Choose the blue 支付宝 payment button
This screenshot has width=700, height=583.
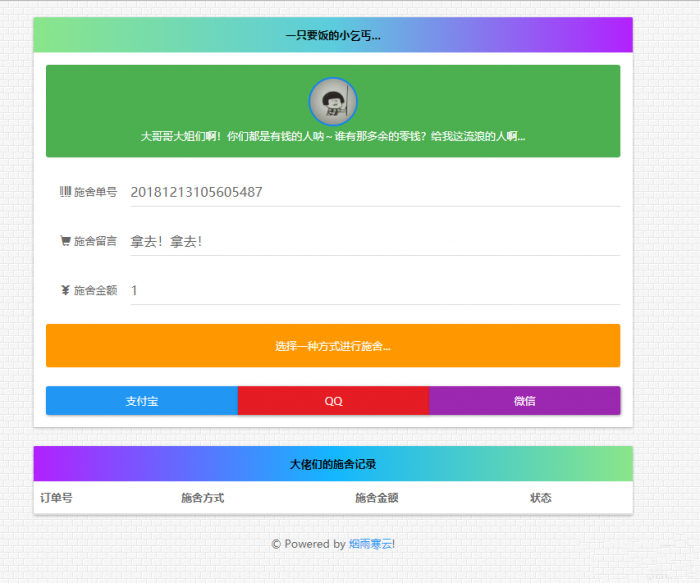point(141,401)
